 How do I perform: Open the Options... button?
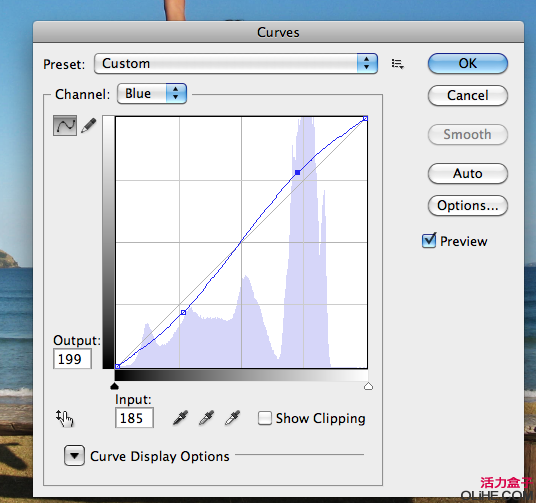(x=468, y=206)
